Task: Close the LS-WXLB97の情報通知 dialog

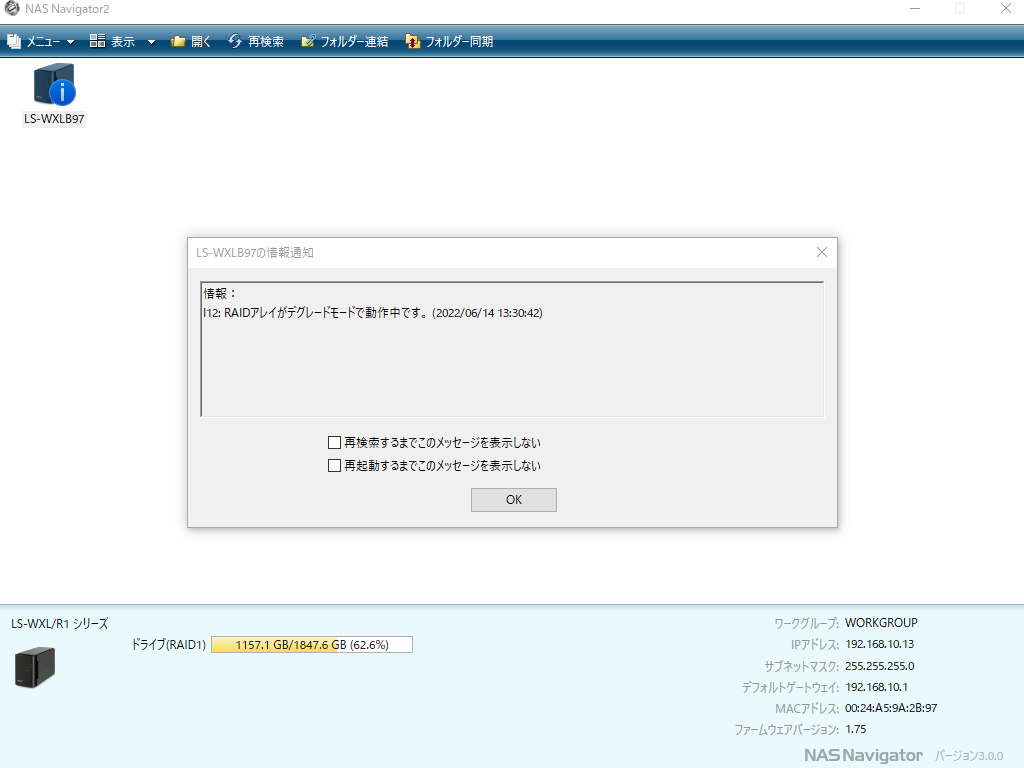Action: coord(822,253)
